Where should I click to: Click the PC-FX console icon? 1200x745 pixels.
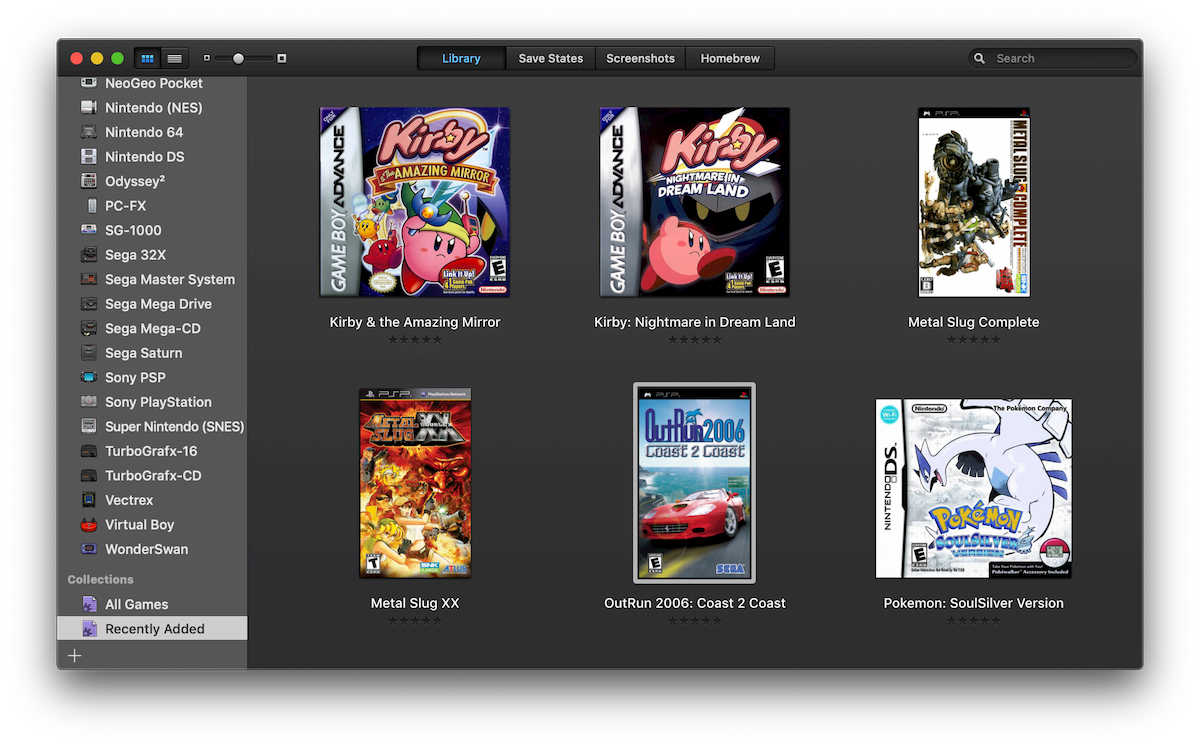(93, 206)
